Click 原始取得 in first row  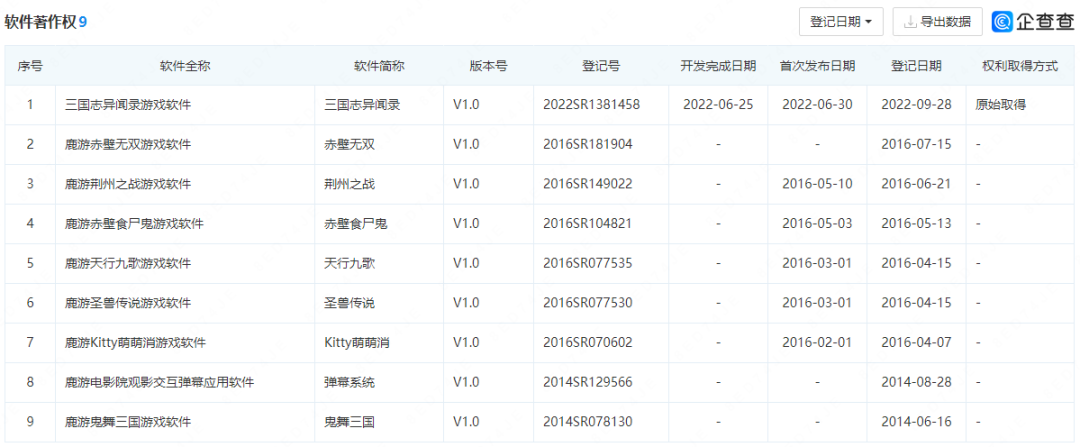1001,105
